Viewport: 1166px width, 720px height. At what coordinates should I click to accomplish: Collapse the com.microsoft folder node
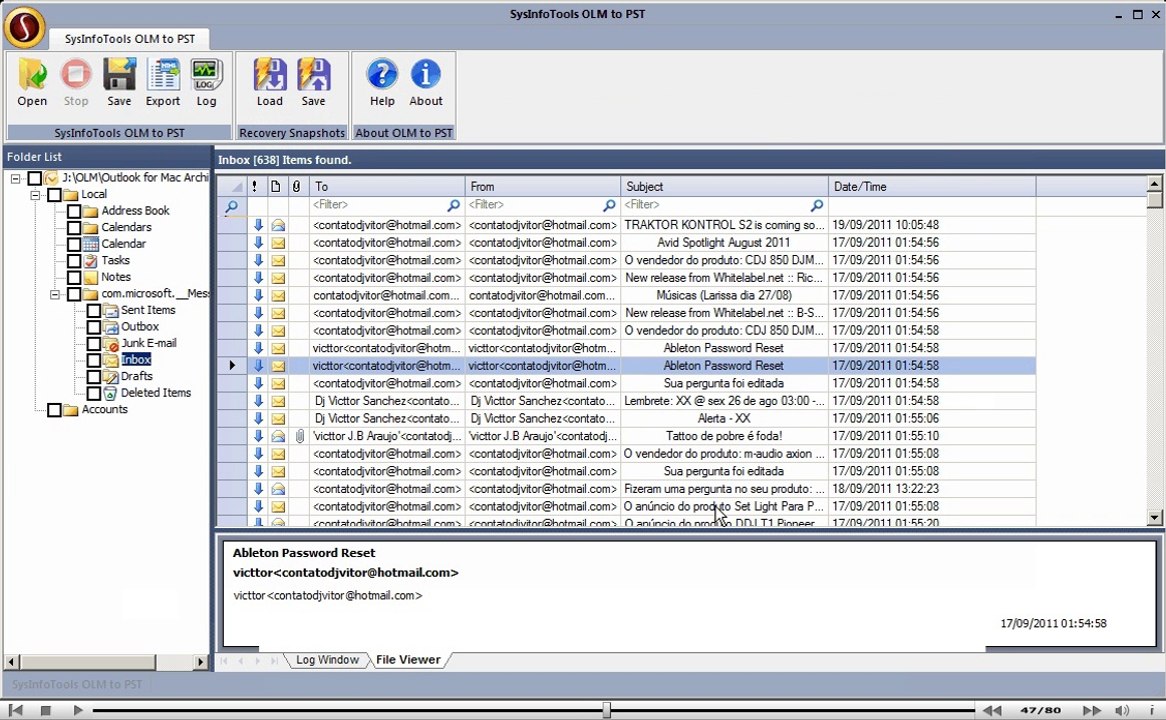tap(55, 295)
